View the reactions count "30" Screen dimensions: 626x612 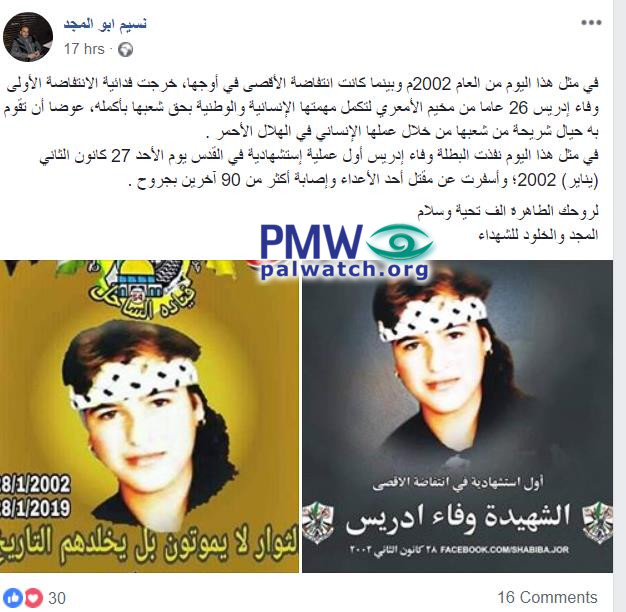point(57,598)
